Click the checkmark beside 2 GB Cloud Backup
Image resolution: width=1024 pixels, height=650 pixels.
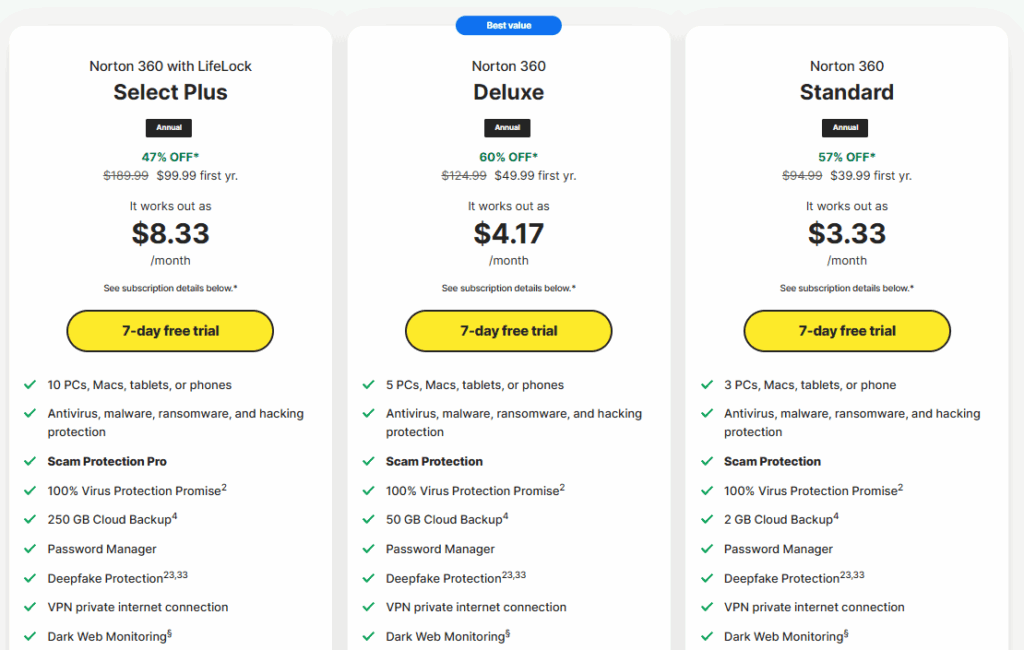tap(704, 519)
